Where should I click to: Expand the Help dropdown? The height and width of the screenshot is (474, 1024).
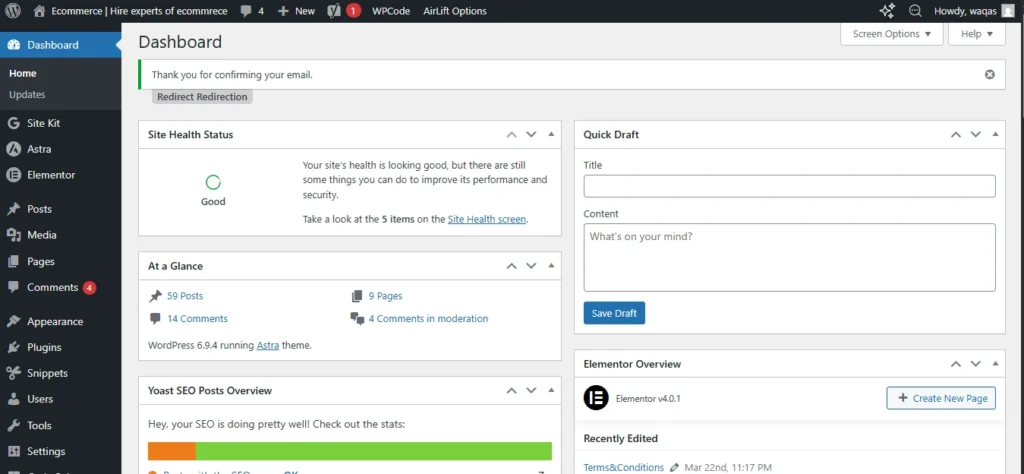coord(976,34)
